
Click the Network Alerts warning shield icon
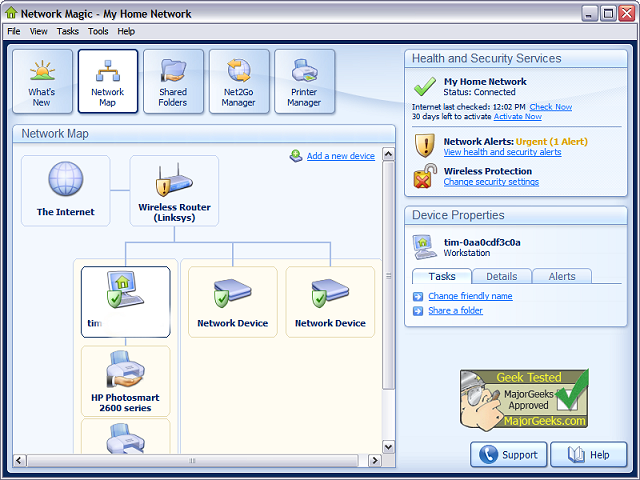(424, 145)
